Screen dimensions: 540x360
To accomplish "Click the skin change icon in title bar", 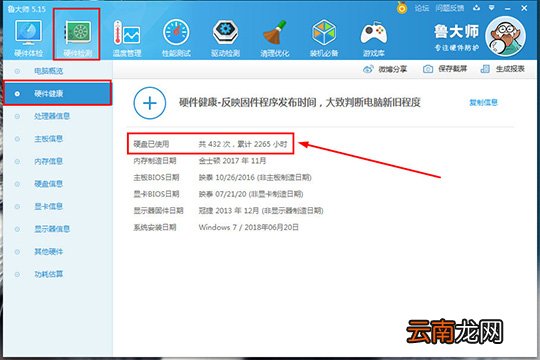I will pos(476,8).
